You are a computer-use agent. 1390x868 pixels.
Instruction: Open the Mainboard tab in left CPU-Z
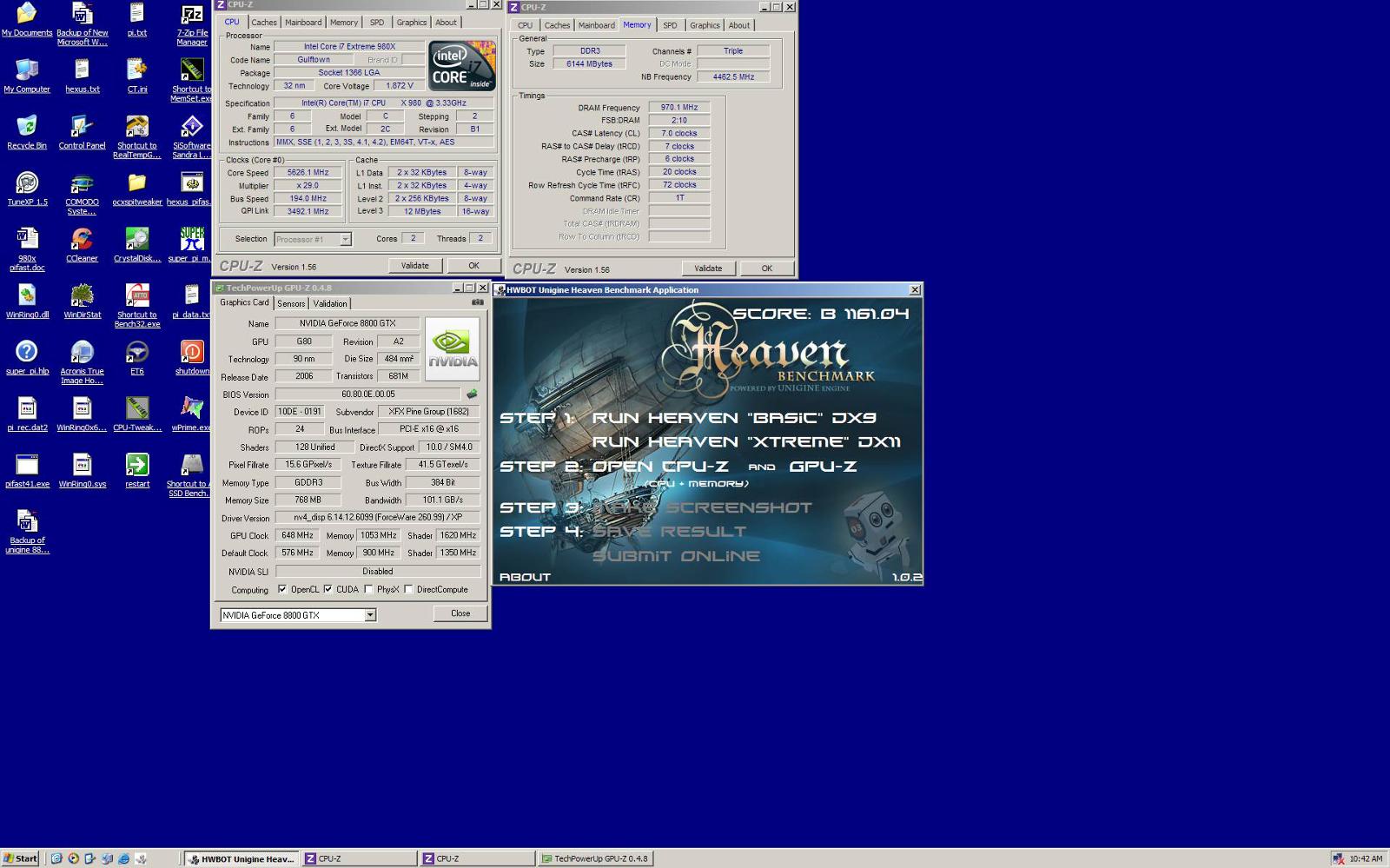303,23
